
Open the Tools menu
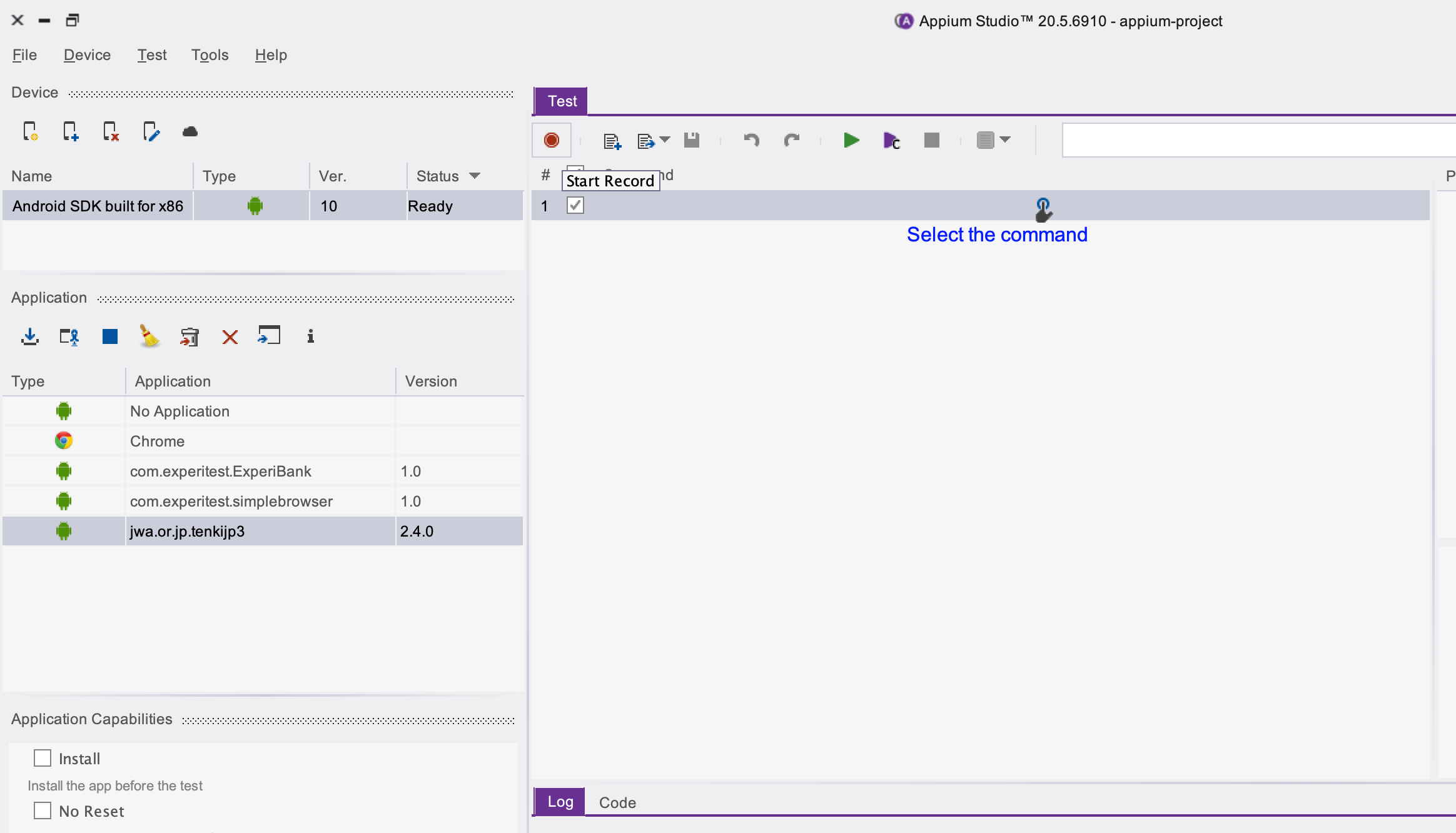pyautogui.click(x=210, y=55)
